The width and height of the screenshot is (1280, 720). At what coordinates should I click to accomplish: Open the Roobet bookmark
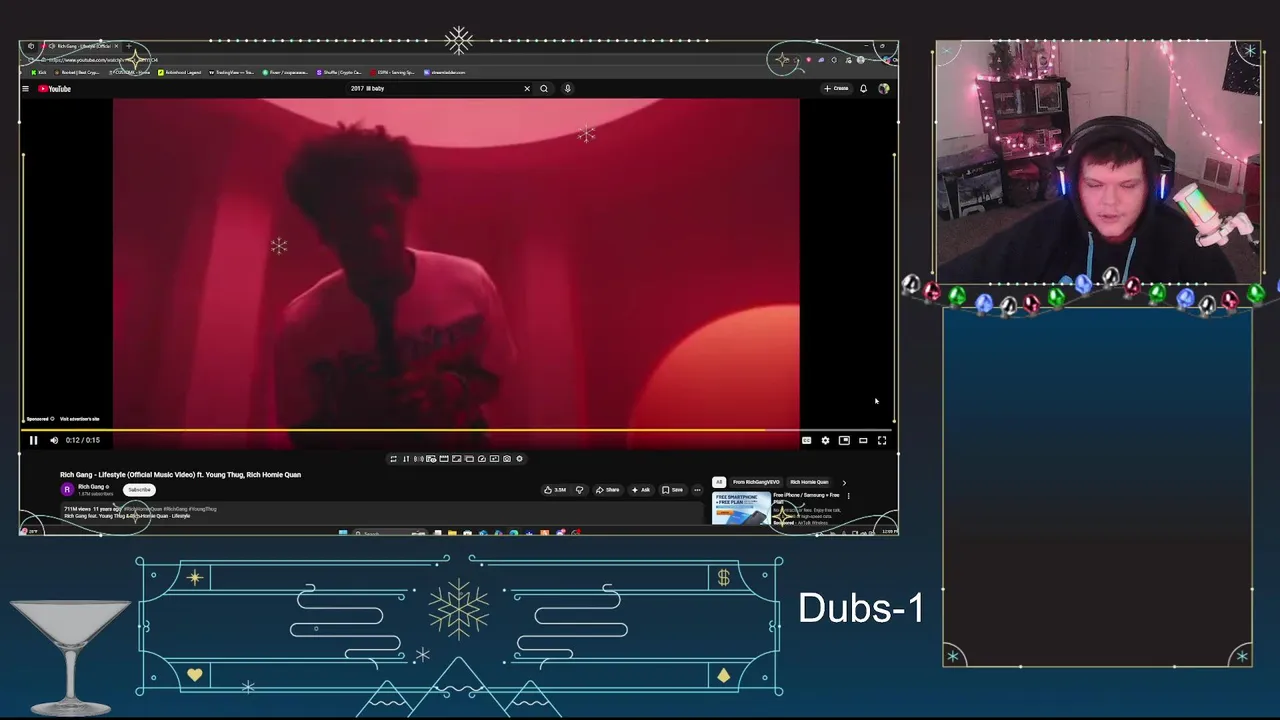pyautogui.click(x=78, y=72)
